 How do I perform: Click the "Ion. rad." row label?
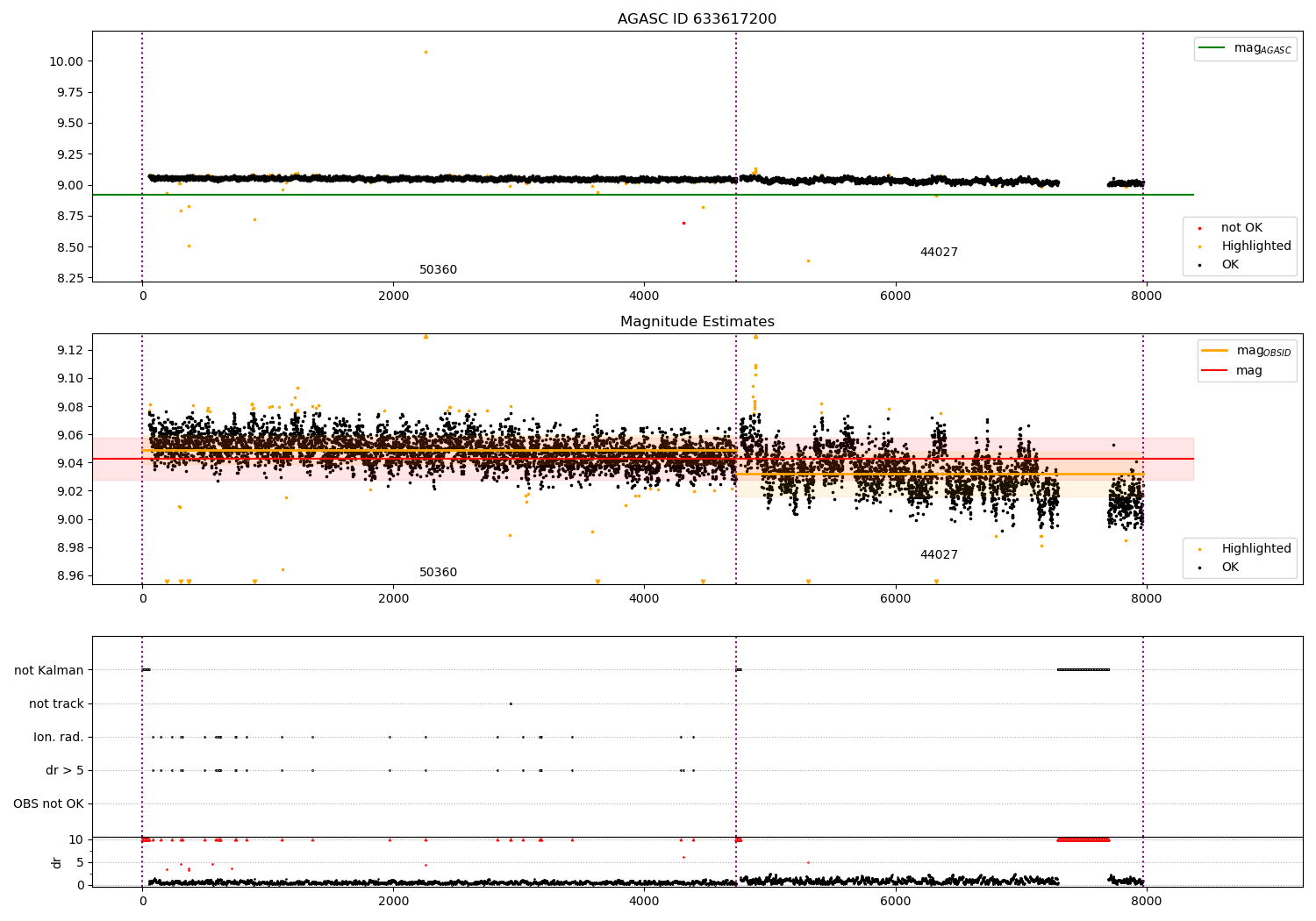click(x=59, y=738)
